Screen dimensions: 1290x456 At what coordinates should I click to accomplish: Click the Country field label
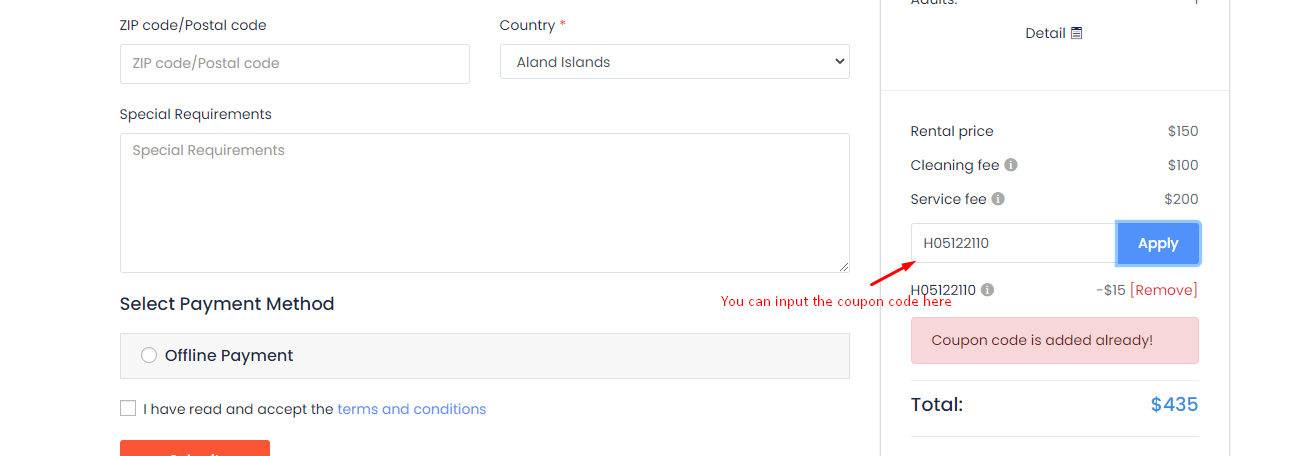tap(527, 25)
